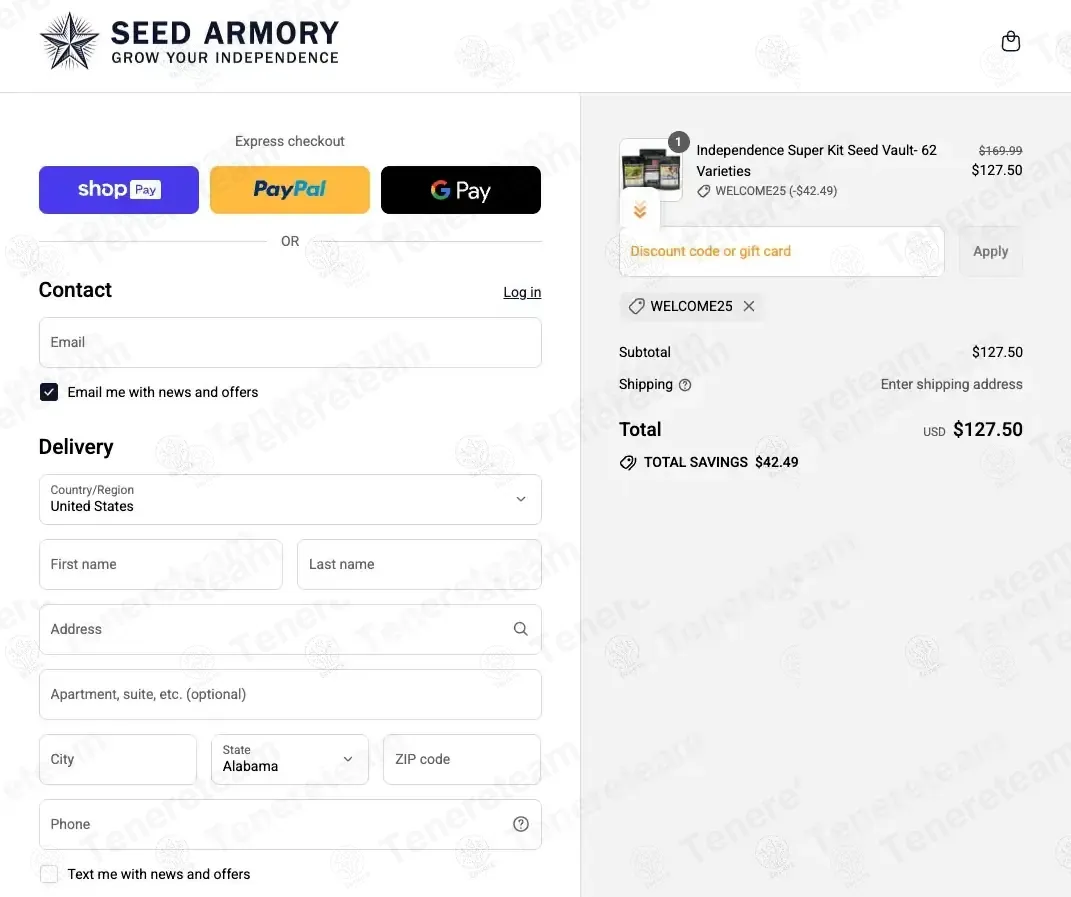Click the Log in link
This screenshot has height=897, width=1071.
pyautogui.click(x=522, y=292)
